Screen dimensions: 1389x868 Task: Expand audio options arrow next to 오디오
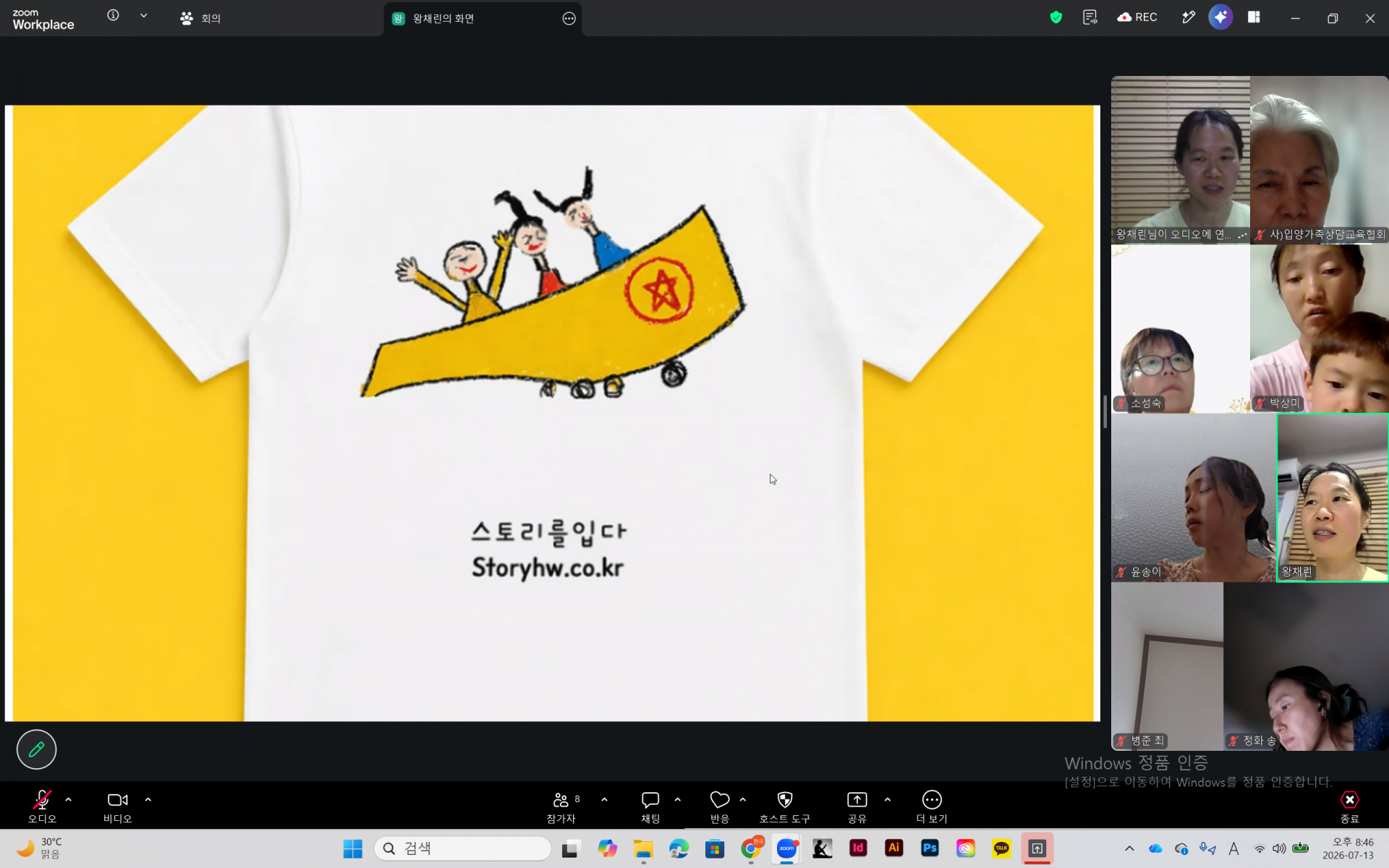(x=69, y=800)
